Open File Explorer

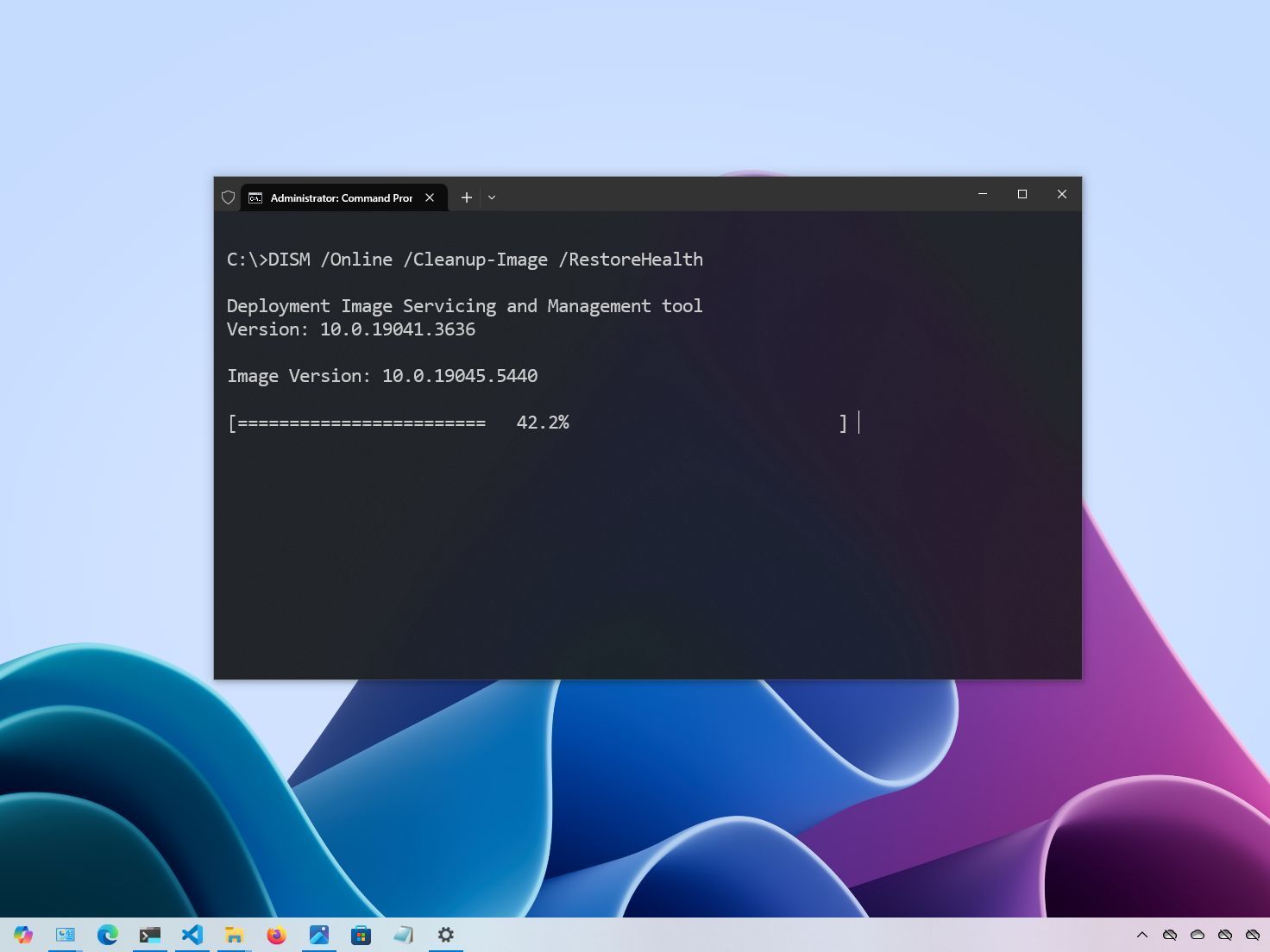234,935
